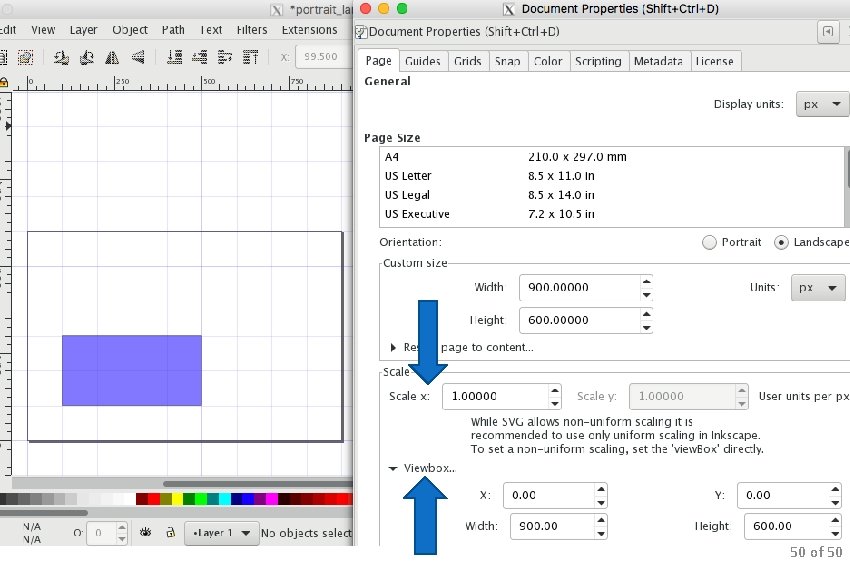Increase custom Width value

click(646, 281)
